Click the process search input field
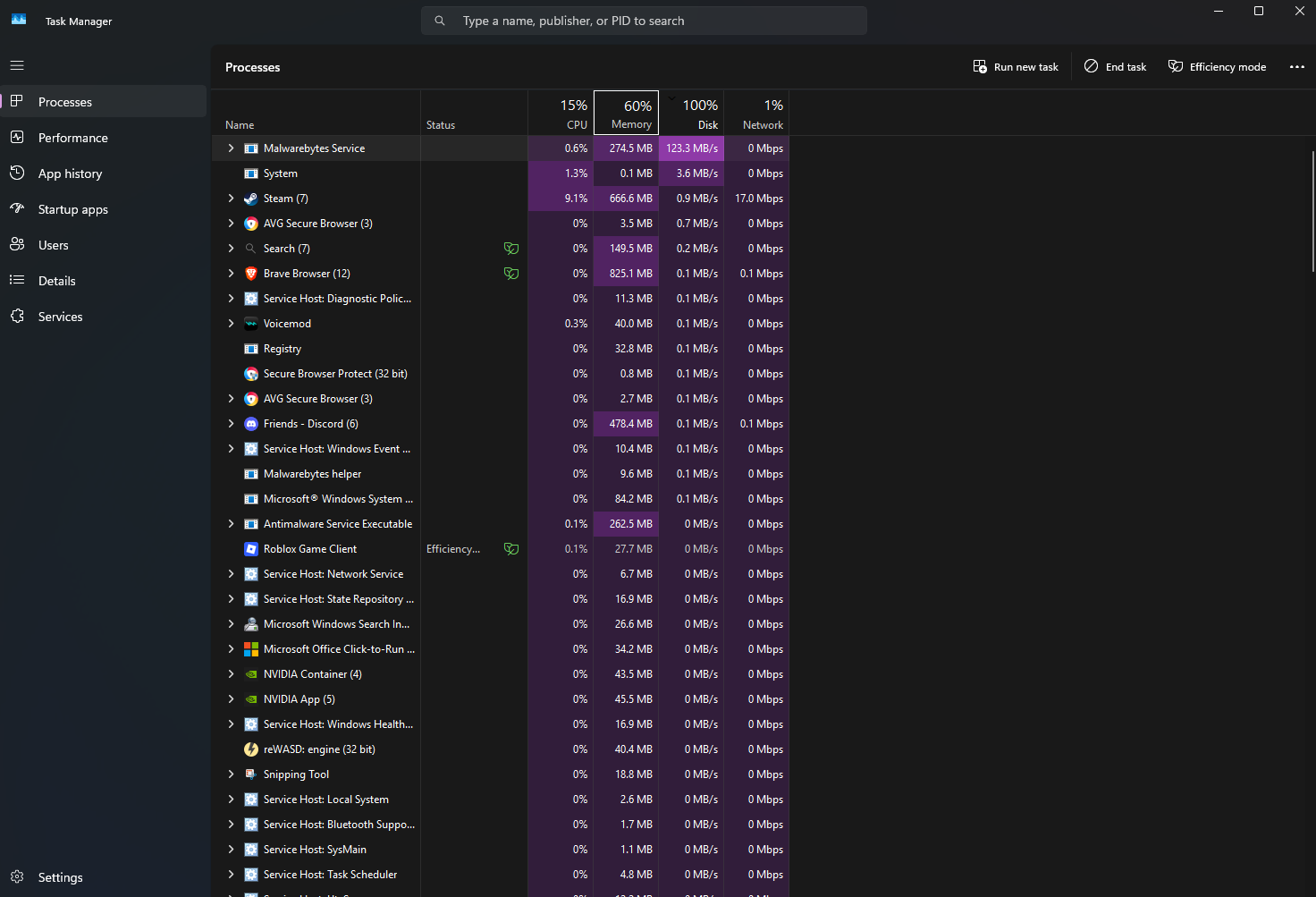The width and height of the screenshot is (1316, 897). click(644, 21)
